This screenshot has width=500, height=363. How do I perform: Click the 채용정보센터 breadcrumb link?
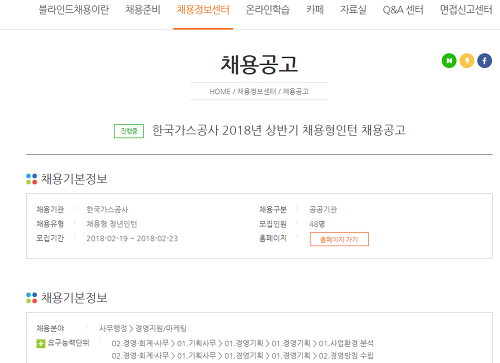pyautogui.click(x=257, y=91)
